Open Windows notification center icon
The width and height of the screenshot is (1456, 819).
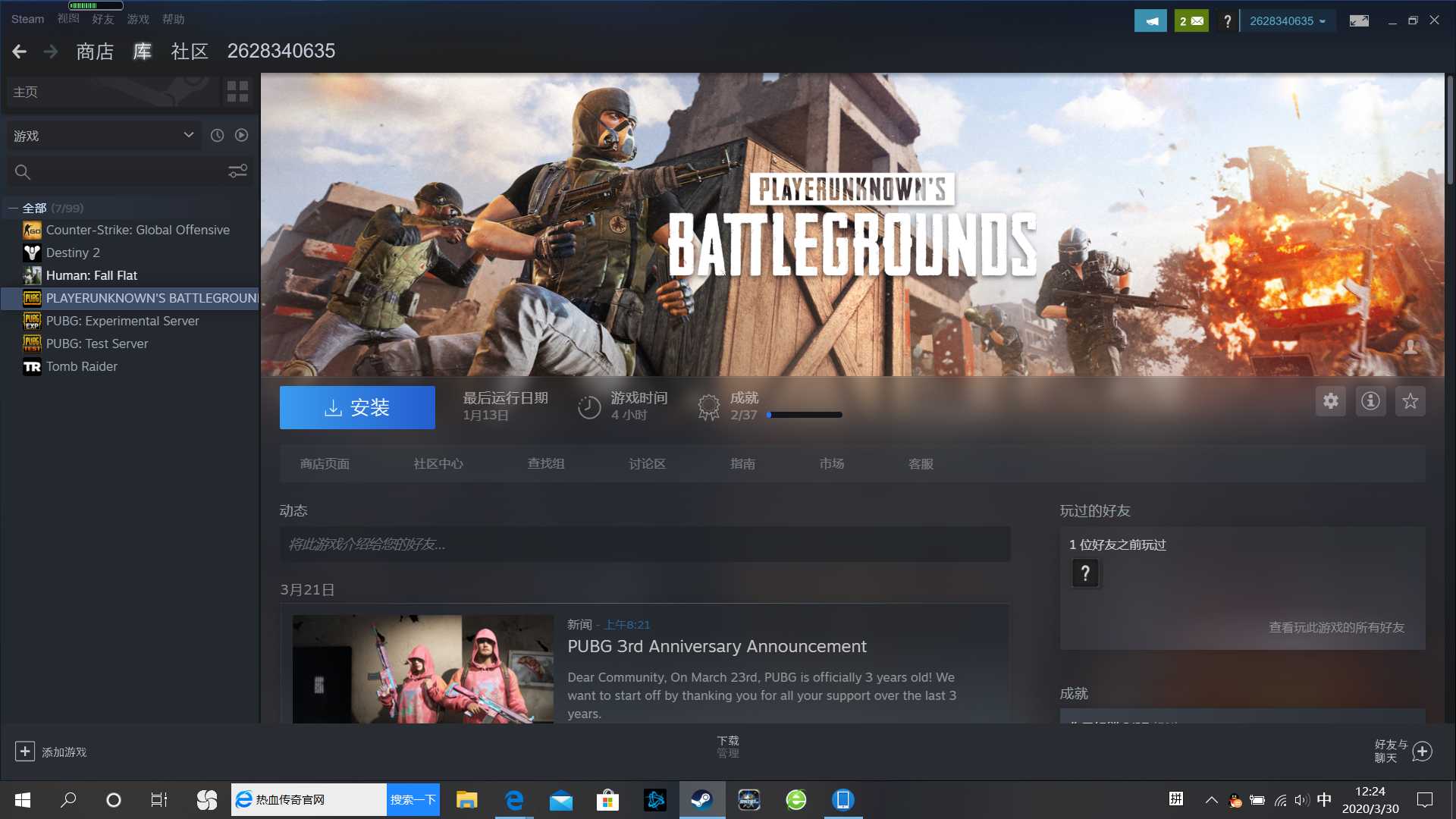1424,799
